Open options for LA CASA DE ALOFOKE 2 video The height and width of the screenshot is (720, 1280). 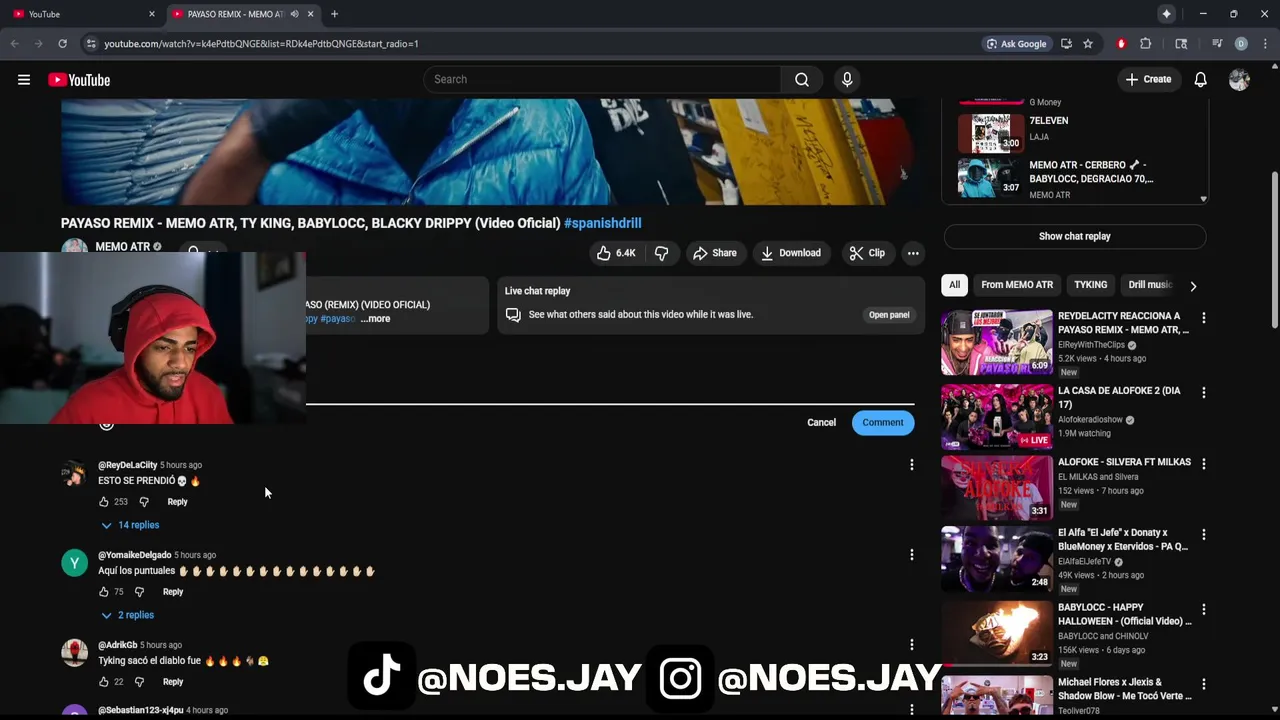(x=1203, y=393)
